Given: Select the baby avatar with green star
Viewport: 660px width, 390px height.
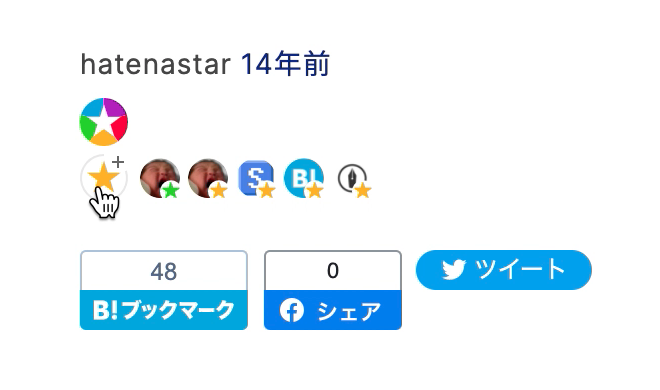Looking at the screenshot, I should pos(160,178).
